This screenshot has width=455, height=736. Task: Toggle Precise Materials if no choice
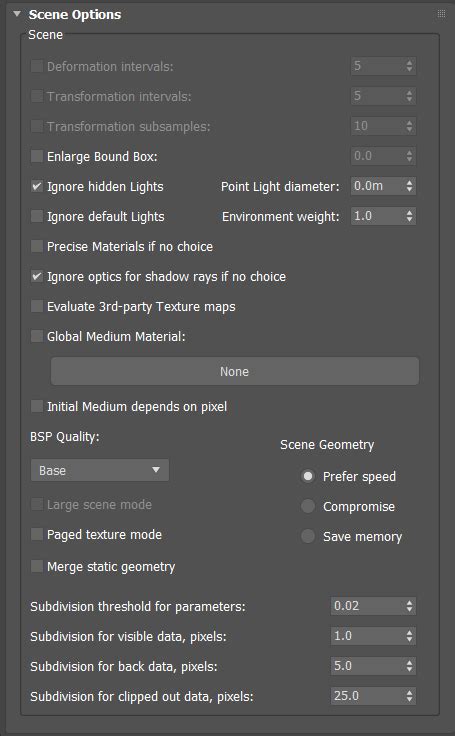(x=37, y=246)
